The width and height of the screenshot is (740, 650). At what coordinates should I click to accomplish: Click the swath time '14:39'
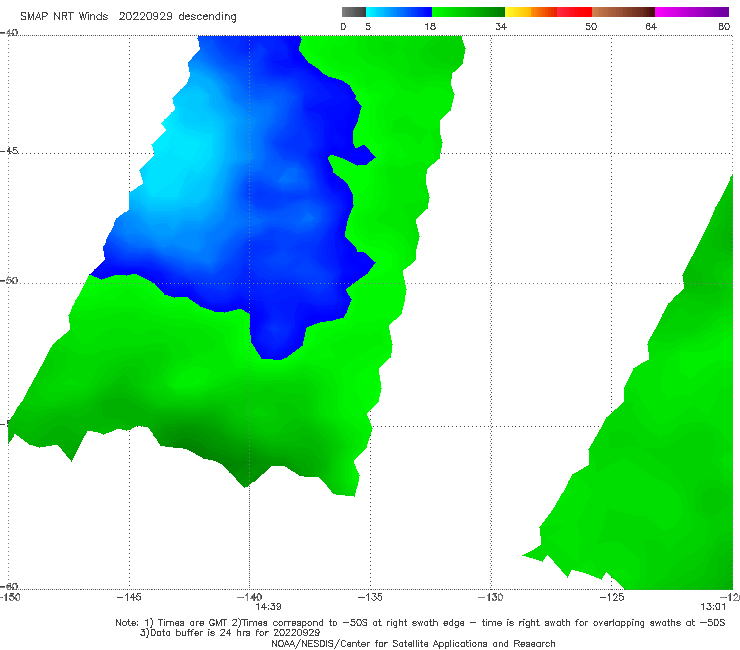click(x=269, y=607)
